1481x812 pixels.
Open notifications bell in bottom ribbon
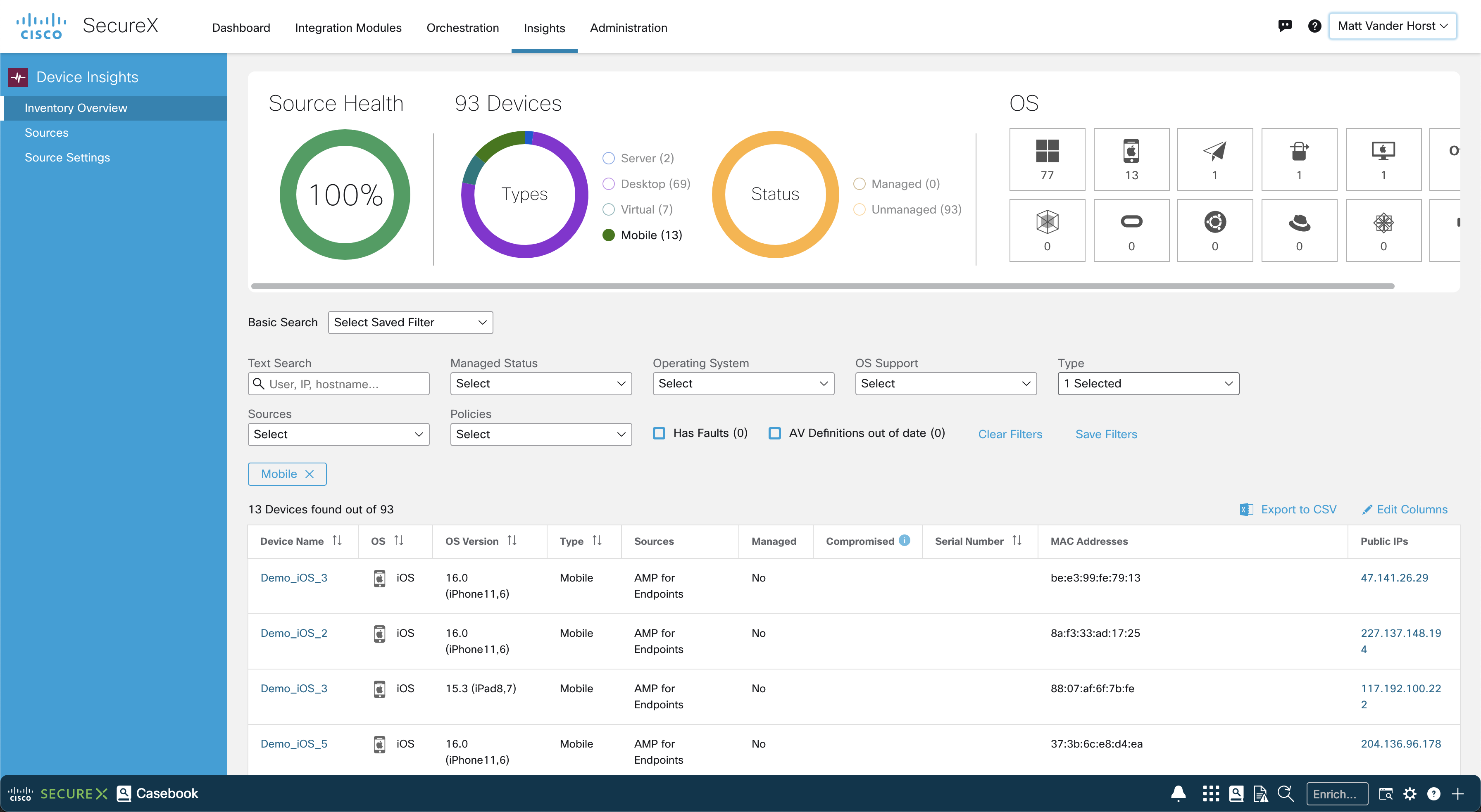[x=1178, y=793]
